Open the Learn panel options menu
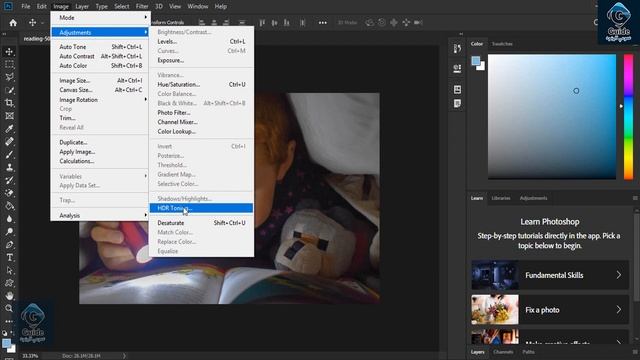Viewport: 640px width, 360px height. (x=635, y=198)
